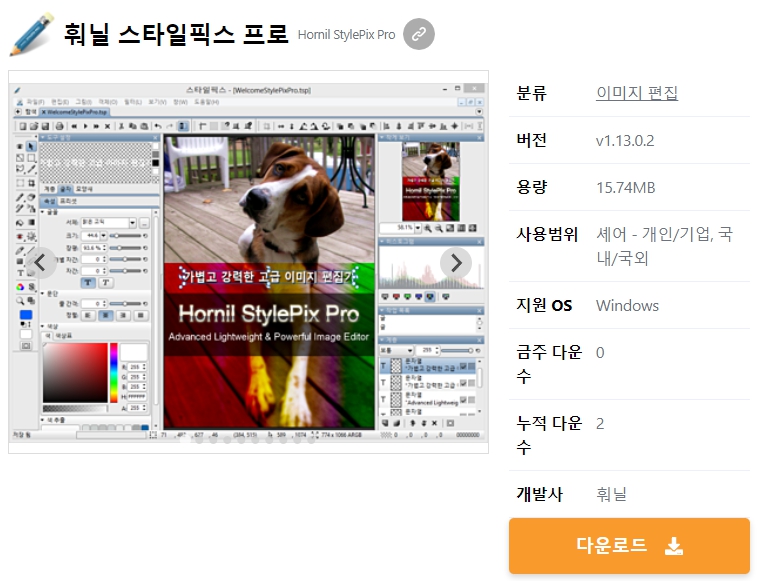Click the 15.74MB file size value
Image resolution: width=758 pixels, height=581 pixels.
pyautogui.click(x=626, y=188)
